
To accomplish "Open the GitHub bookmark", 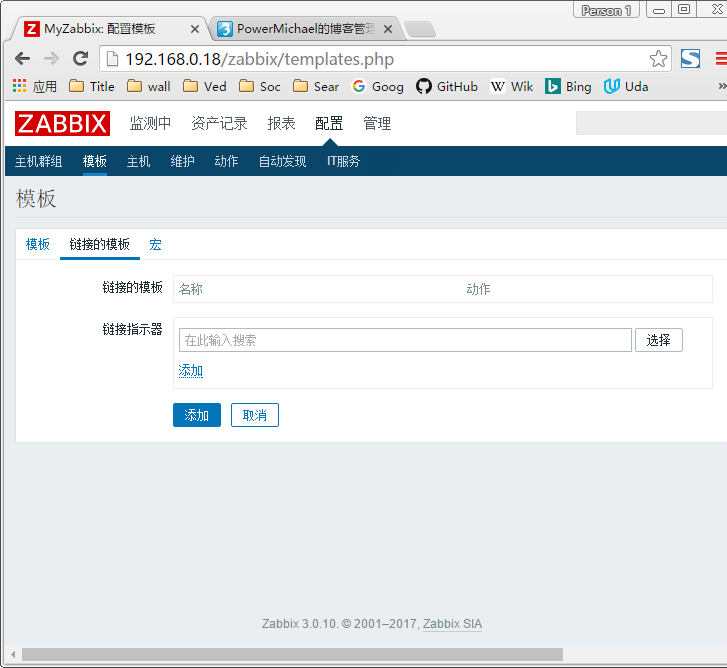I will pyautogui.click(x=446, y=86).
